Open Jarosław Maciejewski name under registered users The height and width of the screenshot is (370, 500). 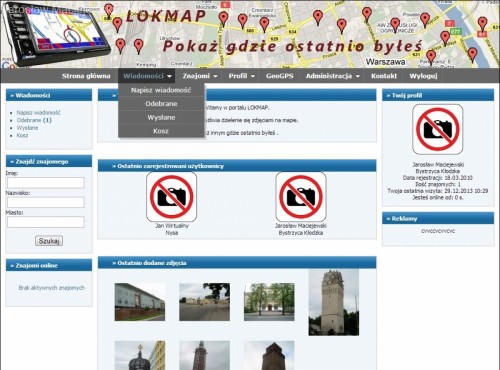301,226
